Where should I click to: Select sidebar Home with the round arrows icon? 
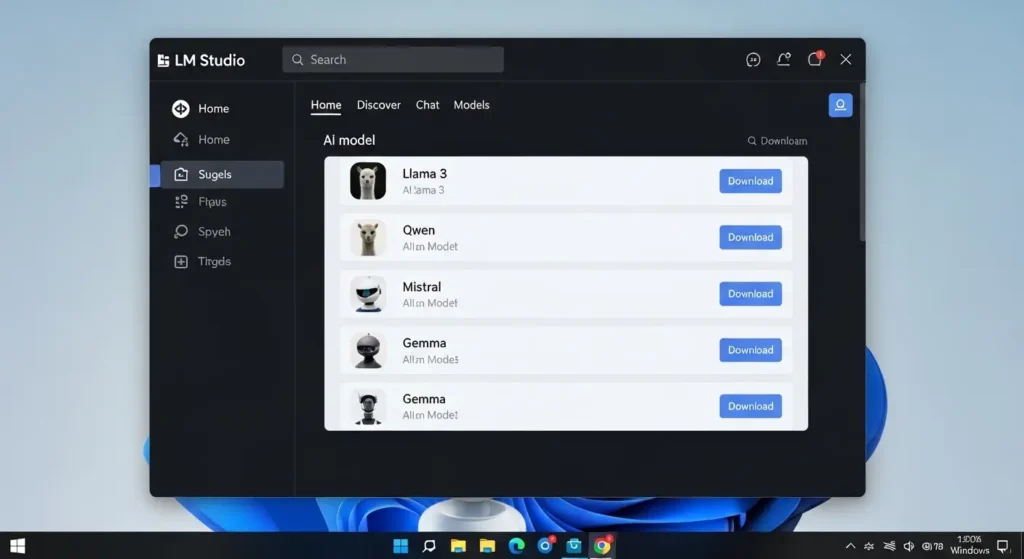[x=201, y=108]
